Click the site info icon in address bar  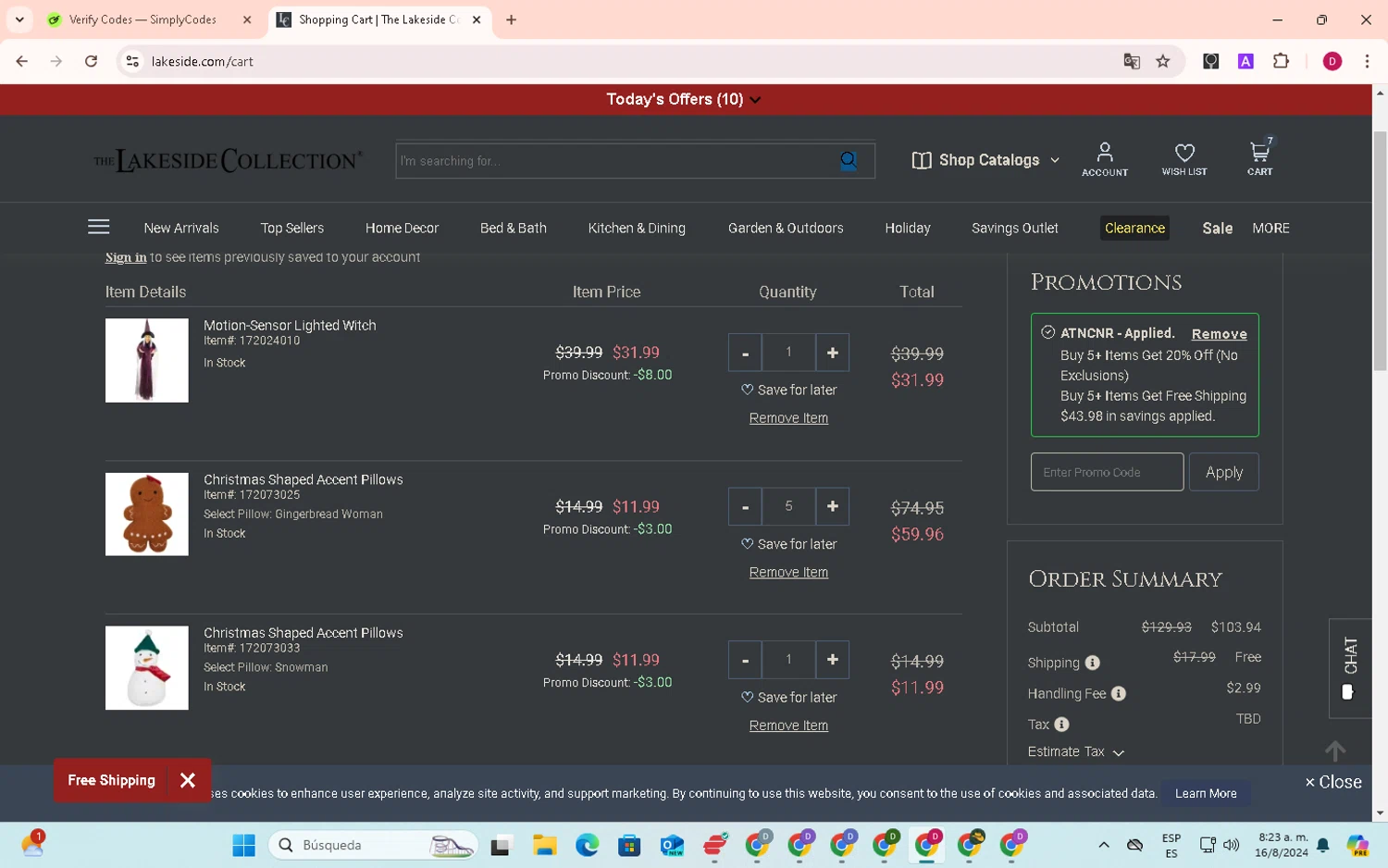[132, 61]
